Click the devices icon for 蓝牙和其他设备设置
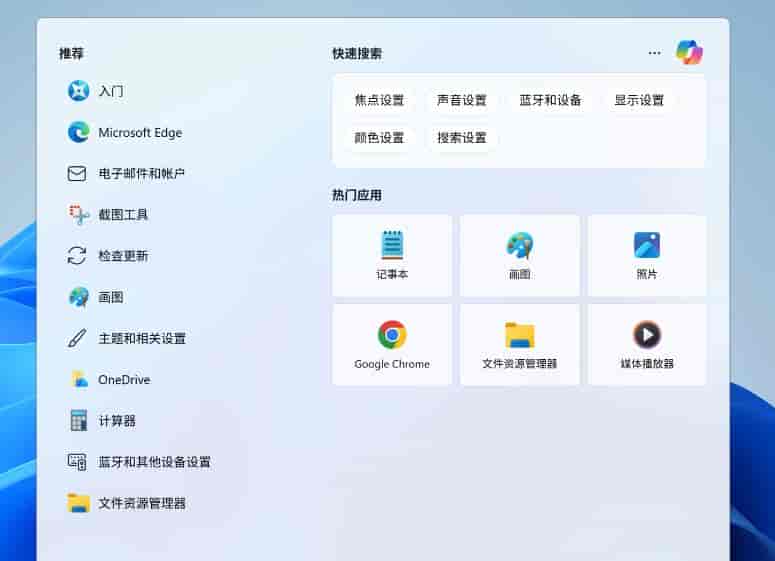 [x=77, y=462]
